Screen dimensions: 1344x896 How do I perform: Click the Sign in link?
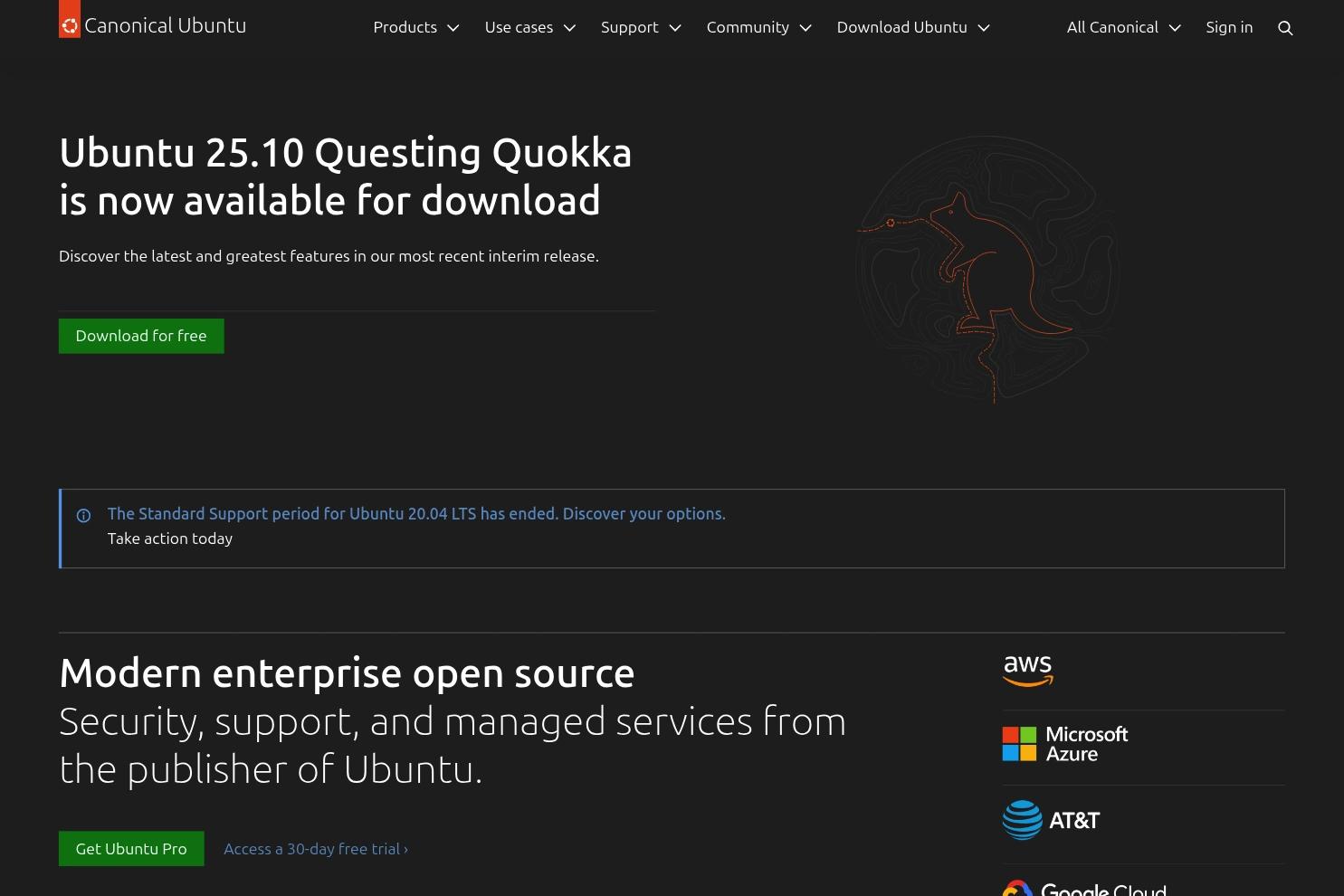pyautogui.click(x=1229, y=27)
